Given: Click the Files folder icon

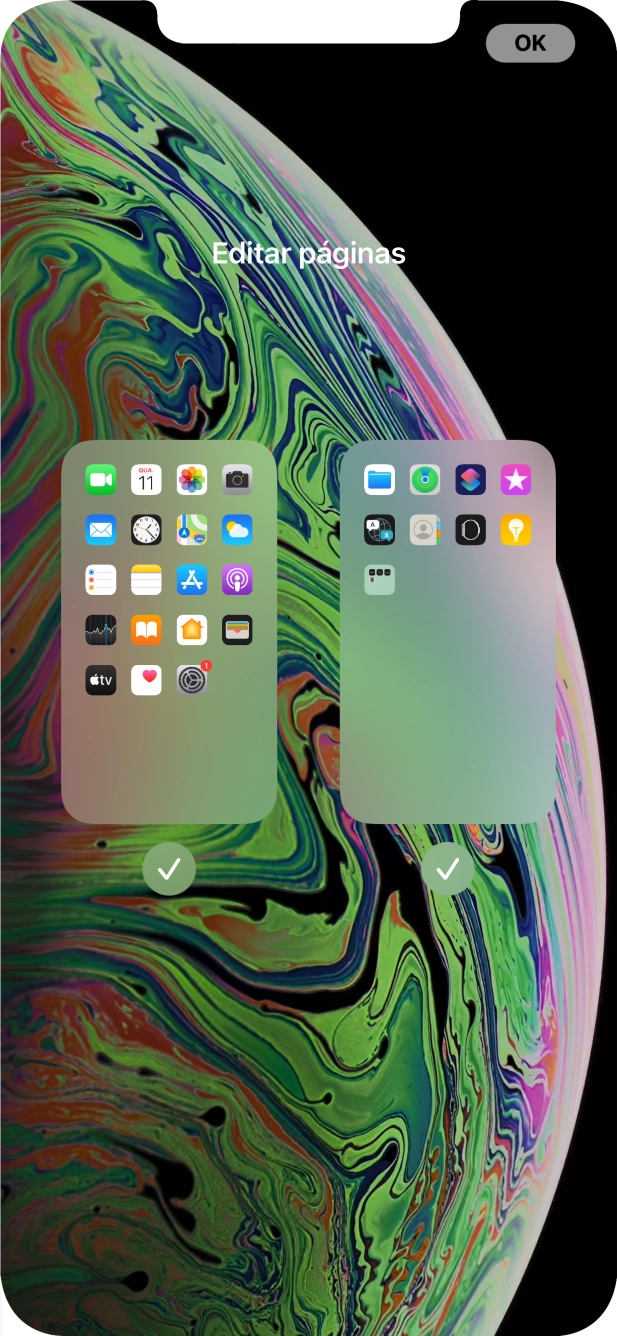Looking at the screenshot, I should (x=380, y=480).
